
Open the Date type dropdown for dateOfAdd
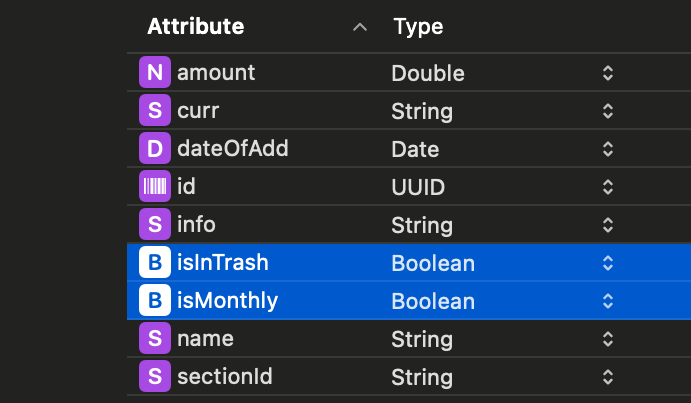tap(607, 149)
